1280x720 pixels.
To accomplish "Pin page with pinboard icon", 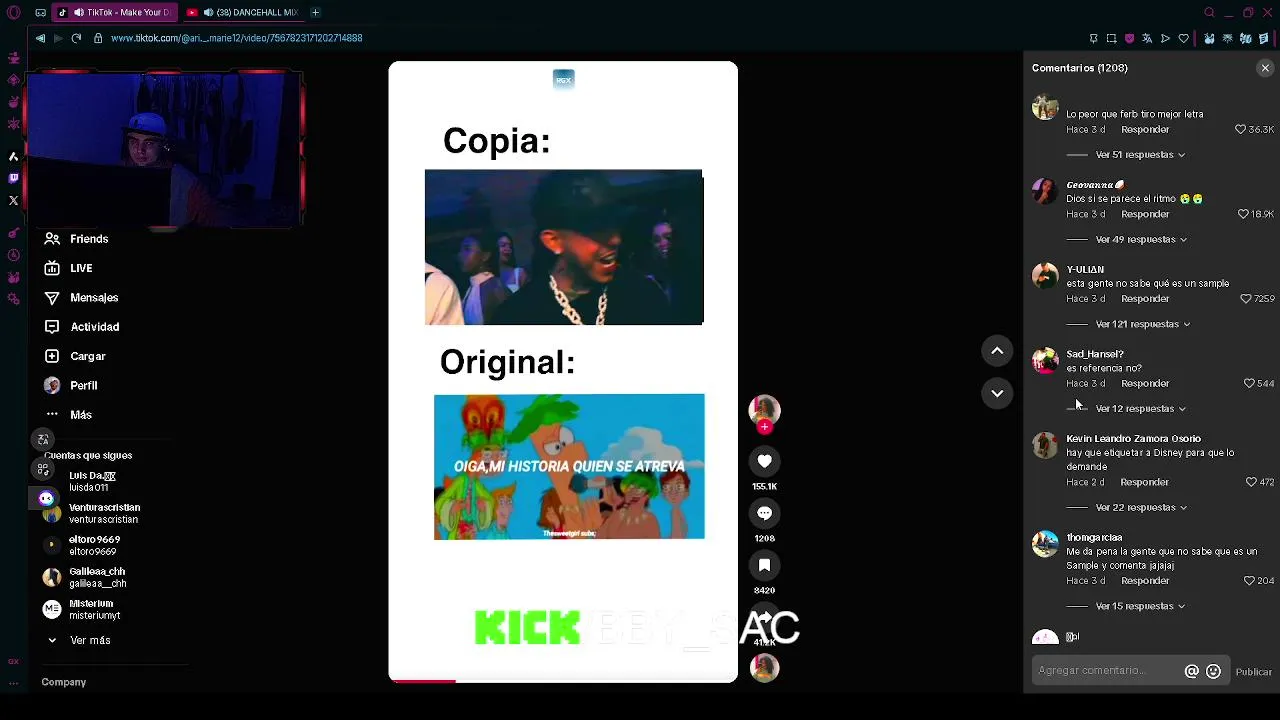I will (1093, 38).
